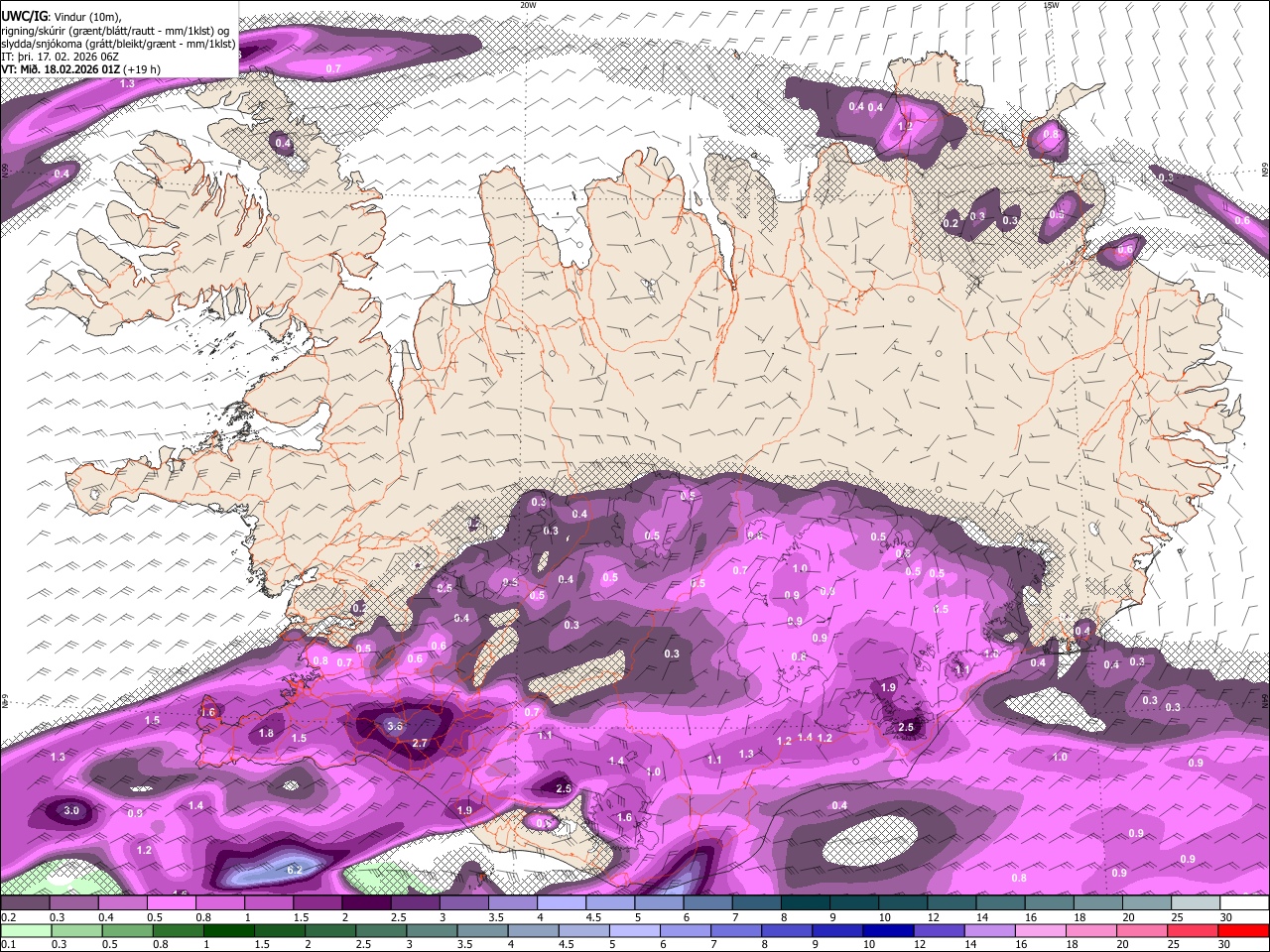Click the darkest purple swatch between 2 and 2.5
1270x952 pixels.
click(365, 903)
